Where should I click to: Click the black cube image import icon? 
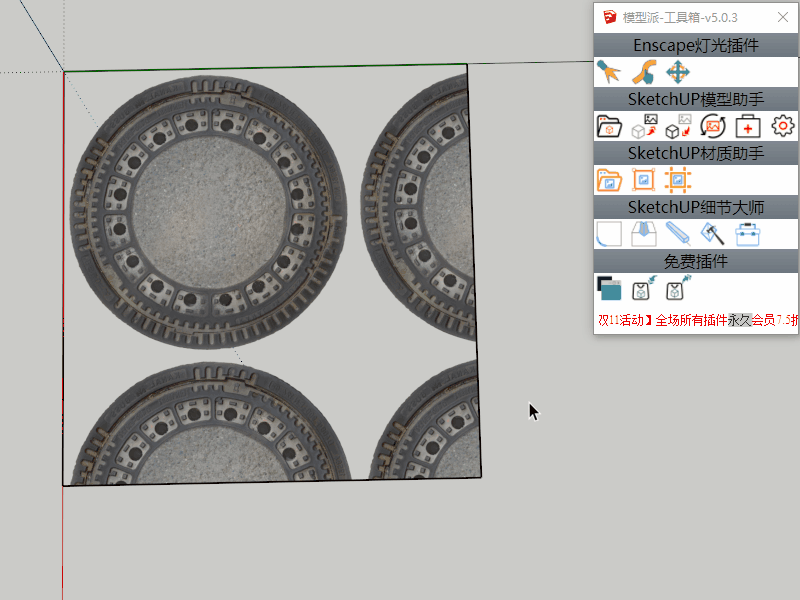[x=678, y=126]
